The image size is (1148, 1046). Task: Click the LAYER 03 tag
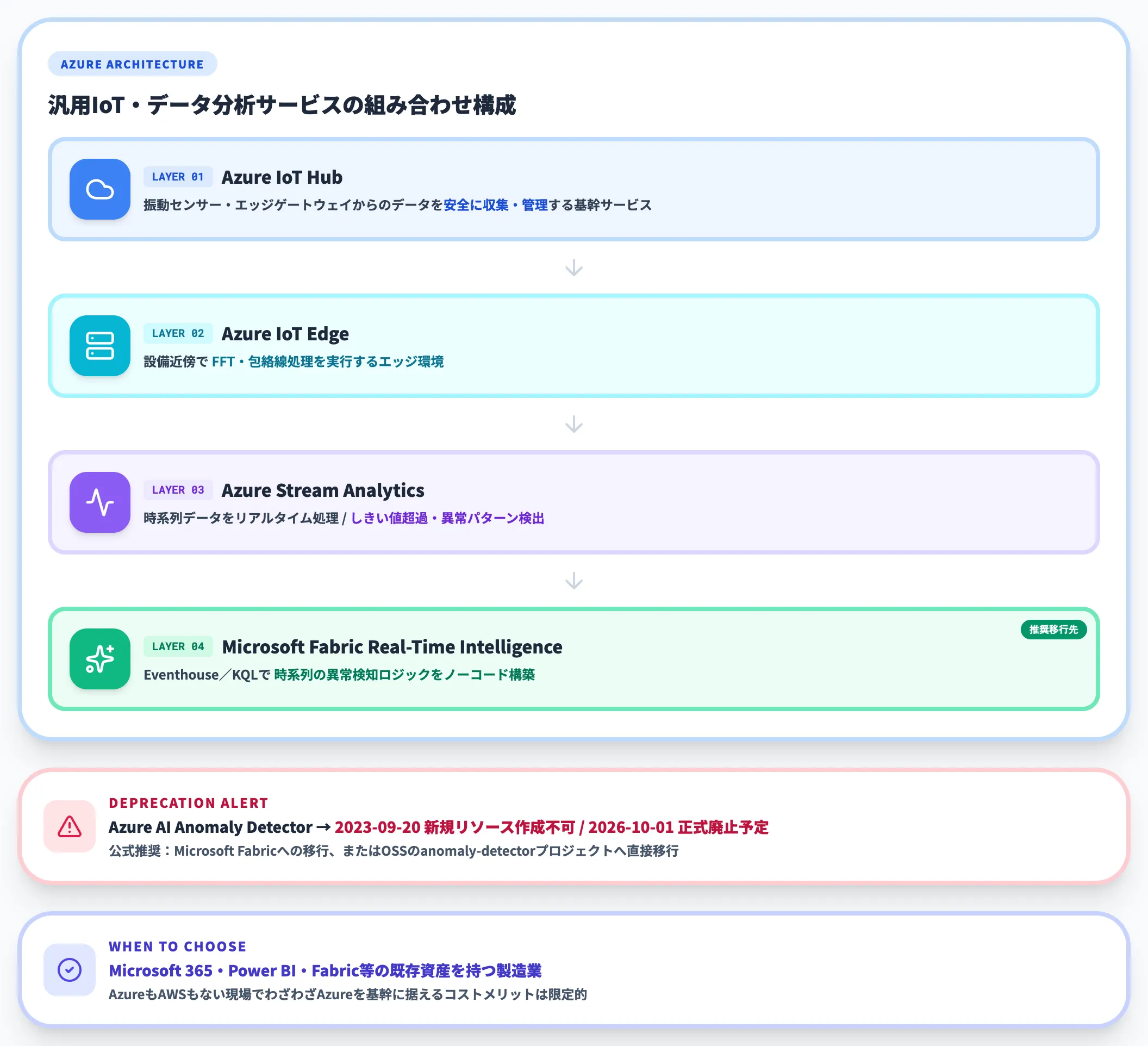[x=178, y=490]
